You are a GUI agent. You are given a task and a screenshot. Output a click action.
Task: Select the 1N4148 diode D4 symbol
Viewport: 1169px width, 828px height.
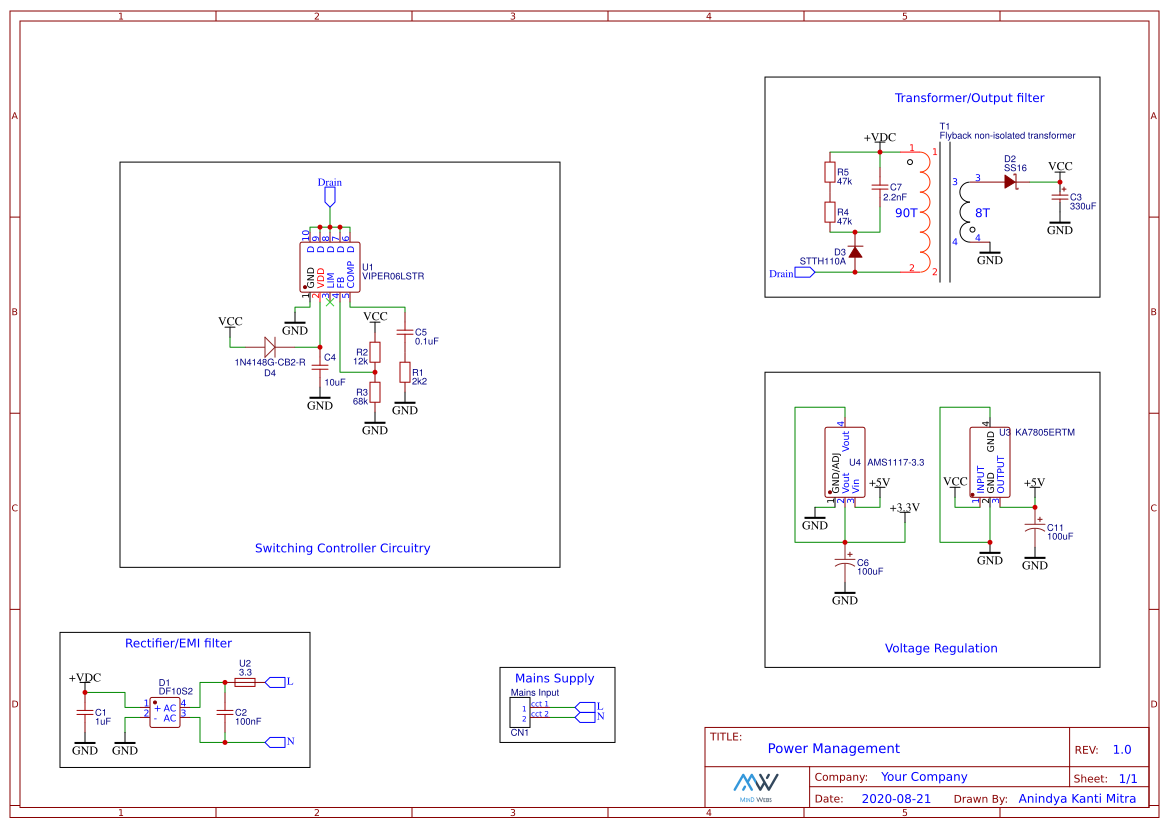coord(270,347)
